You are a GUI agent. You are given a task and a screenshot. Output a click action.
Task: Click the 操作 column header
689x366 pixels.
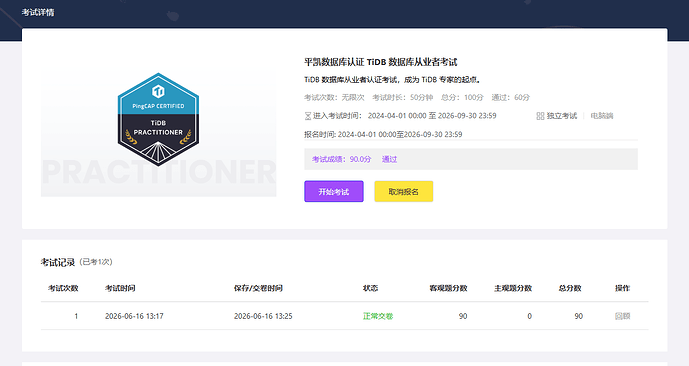(x=622, y=288)
